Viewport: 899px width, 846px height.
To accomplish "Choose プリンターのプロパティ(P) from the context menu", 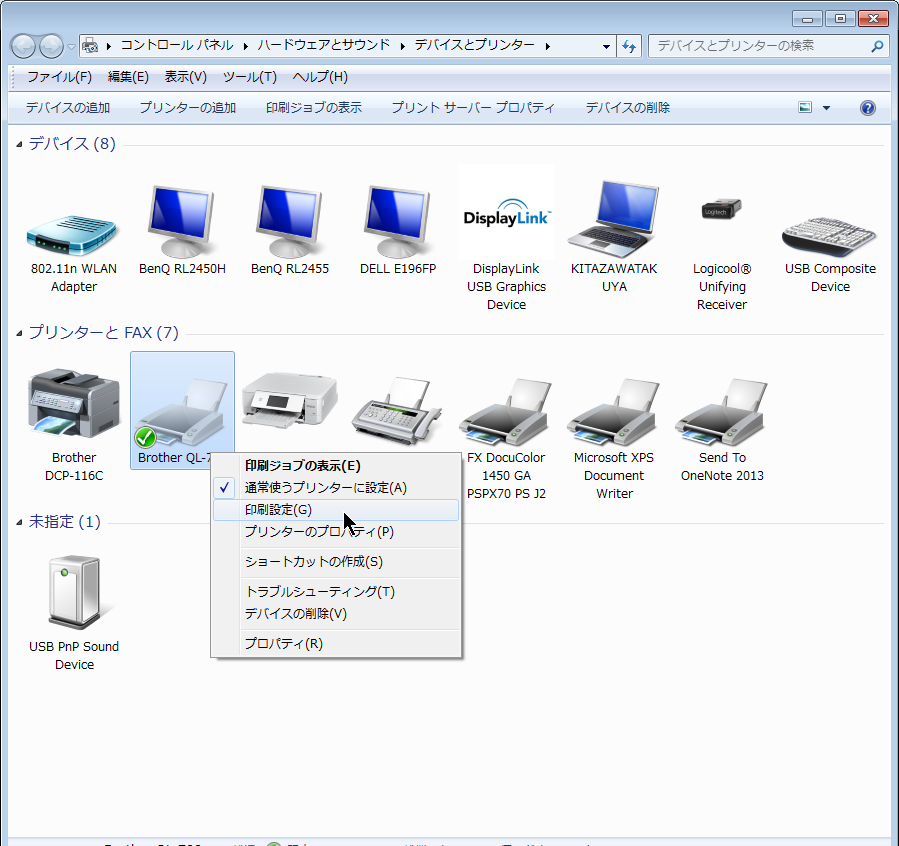I will [x=336, y=531].
